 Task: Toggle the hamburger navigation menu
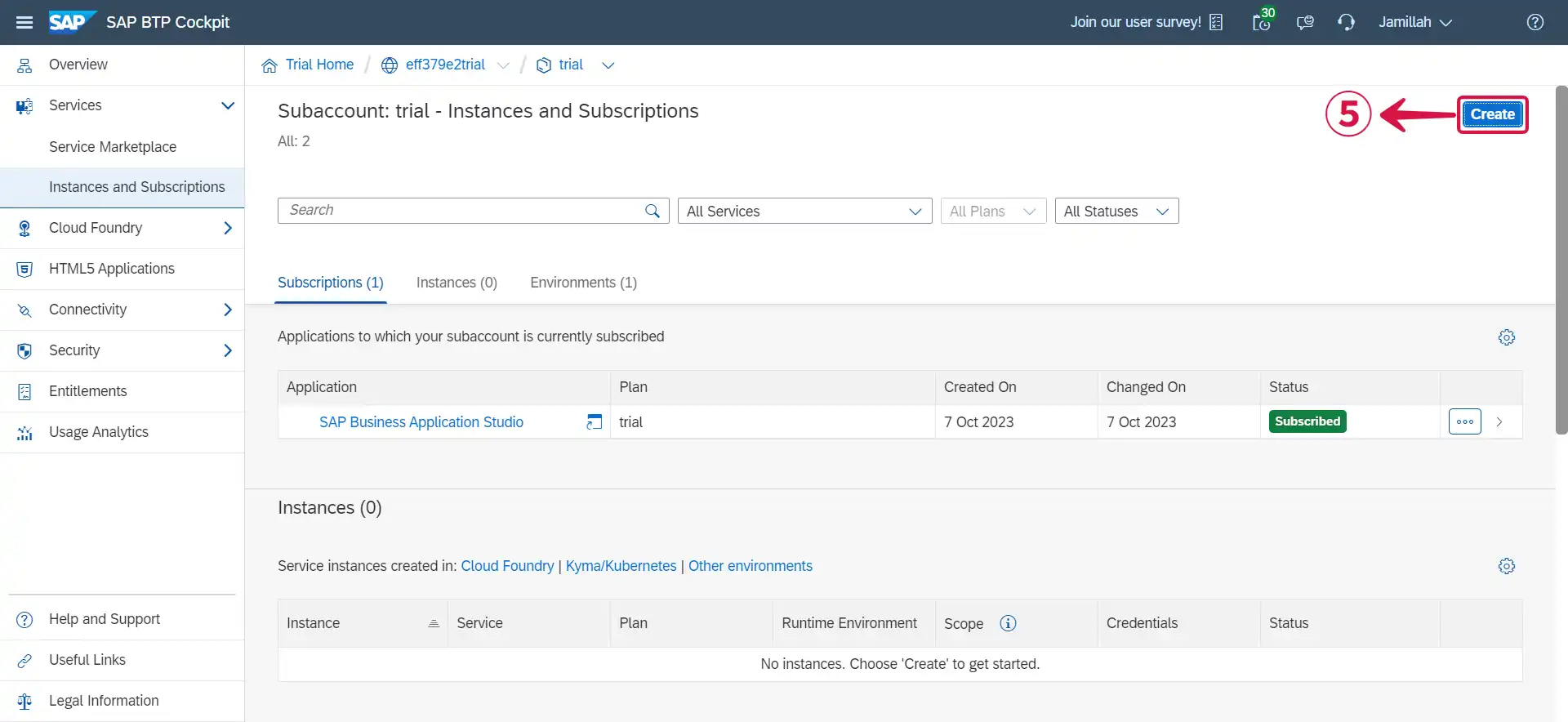coord(24,22)
